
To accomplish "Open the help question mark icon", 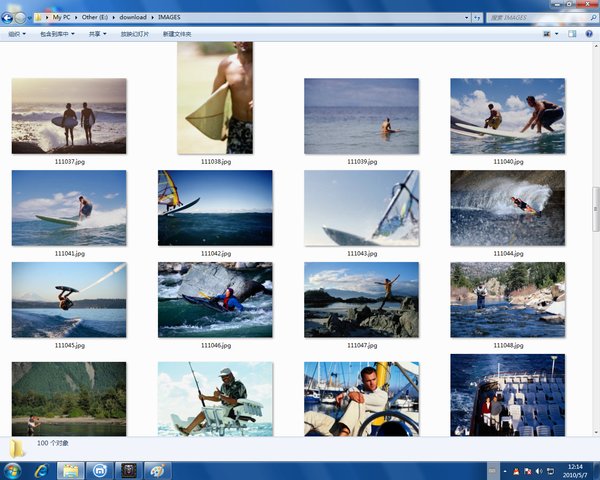I will 590,33.
